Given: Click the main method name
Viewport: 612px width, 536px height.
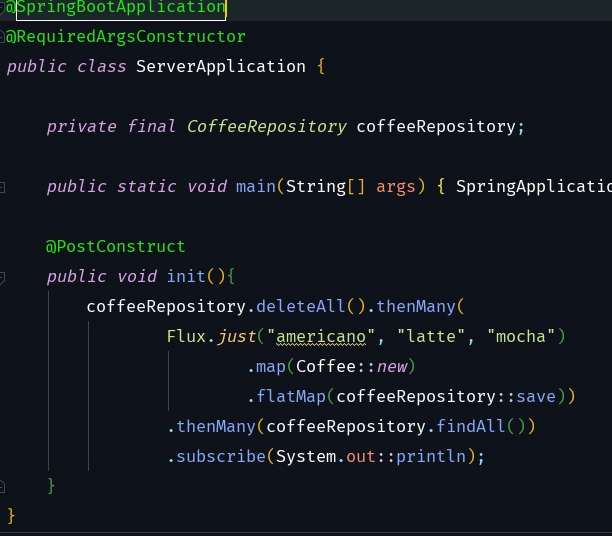Looking at the screenshot, I should click(256, 187).
